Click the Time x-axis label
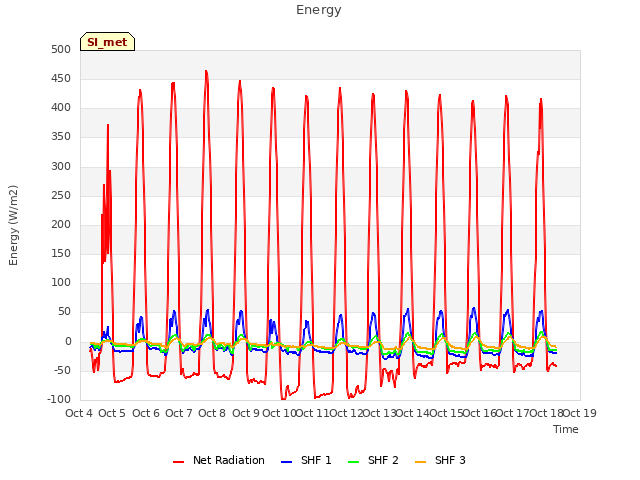640x480 pixels. (x=566, y=429)
